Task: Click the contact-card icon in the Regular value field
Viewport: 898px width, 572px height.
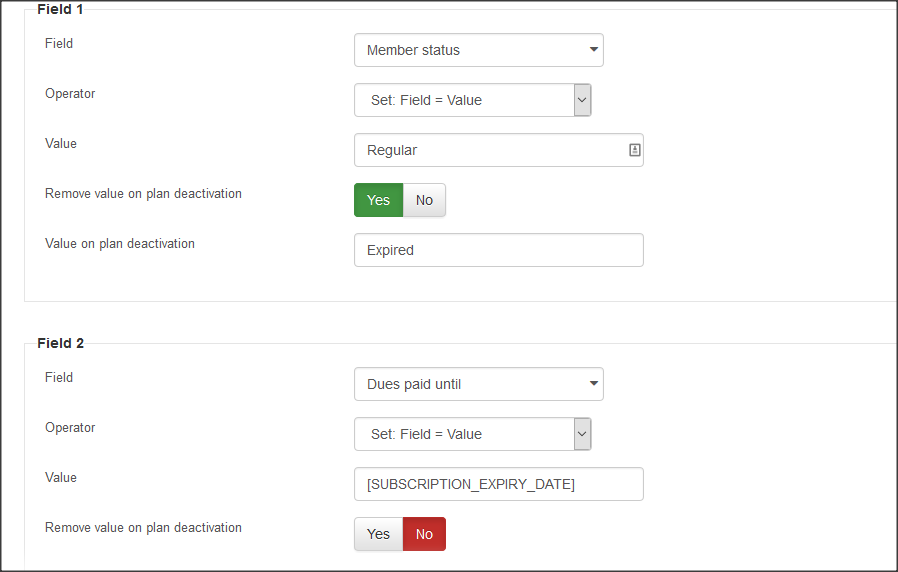Action: [635, 150]
